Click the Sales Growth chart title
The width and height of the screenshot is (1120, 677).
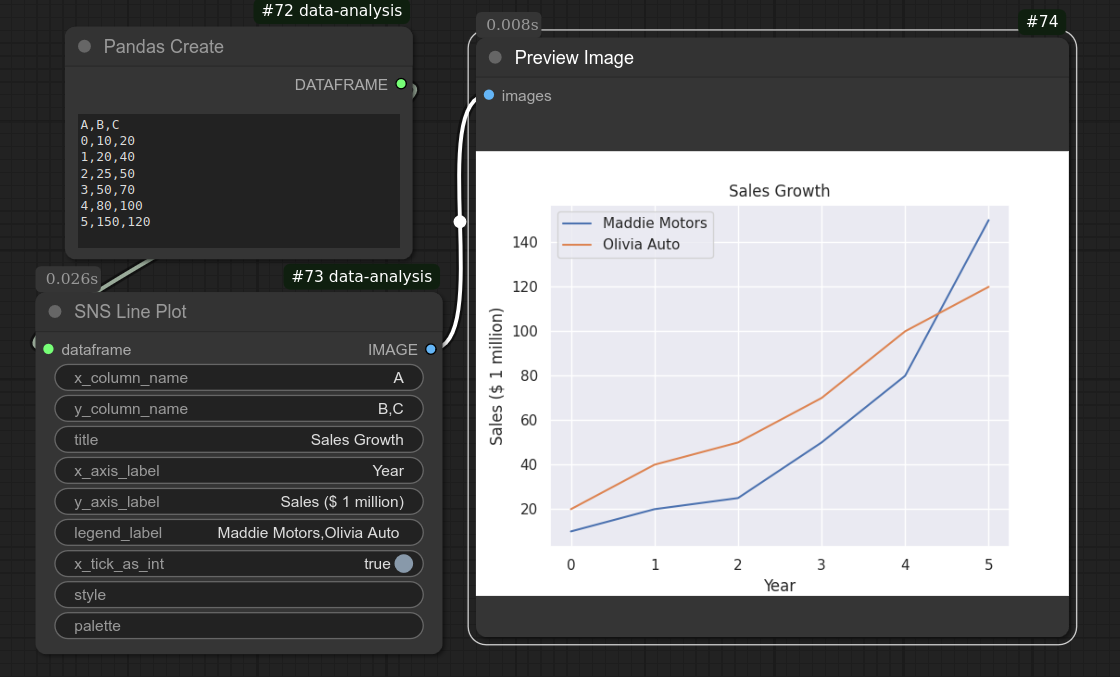click(x=779, y=191)
